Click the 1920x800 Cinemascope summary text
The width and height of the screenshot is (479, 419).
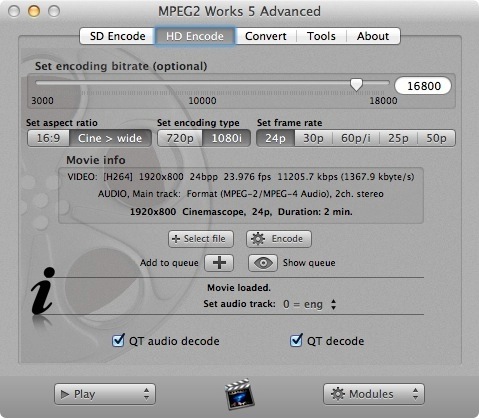click(241, 212)
